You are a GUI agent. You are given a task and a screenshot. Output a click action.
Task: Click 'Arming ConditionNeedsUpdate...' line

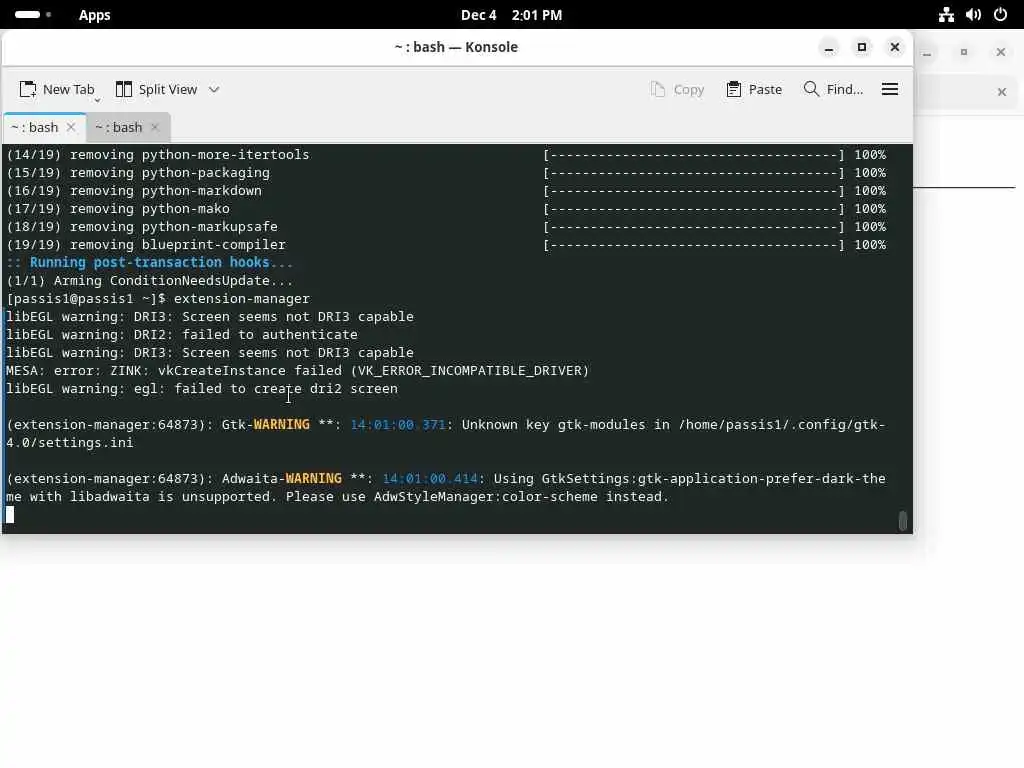150,281
